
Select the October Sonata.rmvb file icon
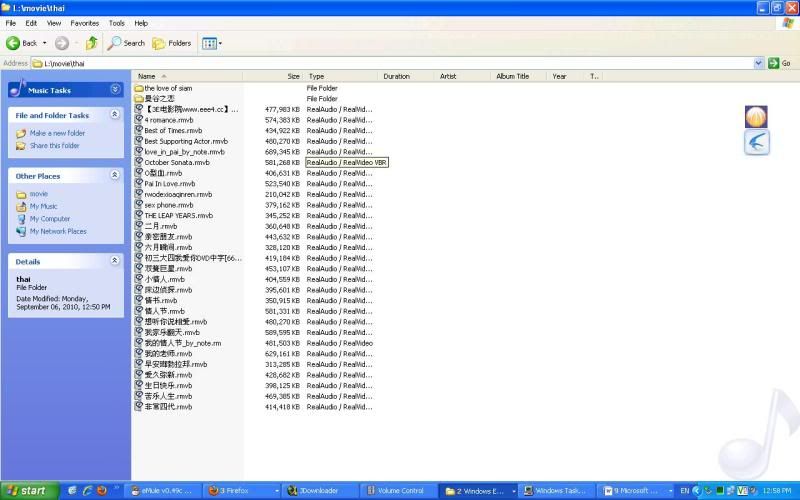(x=138, y=162)
